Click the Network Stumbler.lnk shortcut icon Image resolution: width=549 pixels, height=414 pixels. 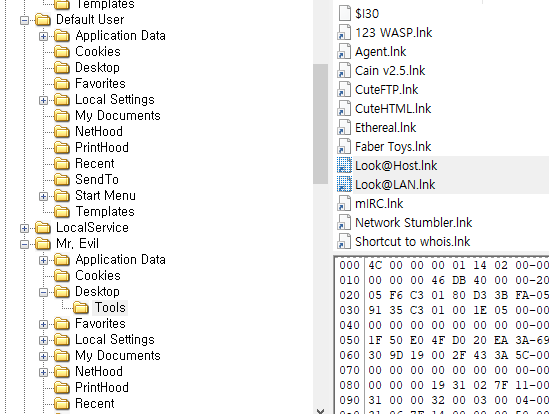coord(344,222)
